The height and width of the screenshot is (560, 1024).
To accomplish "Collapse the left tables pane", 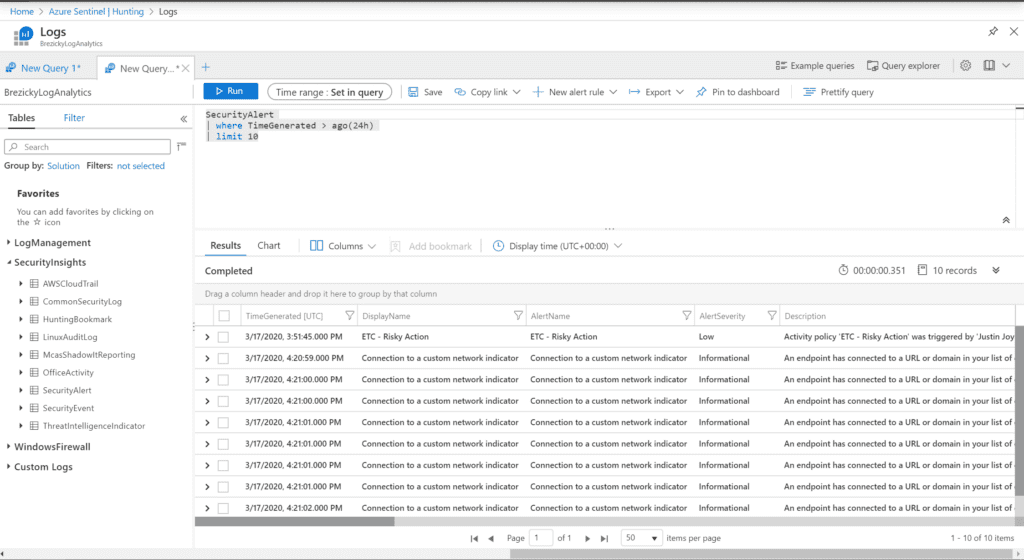I will tap(184, 119).
